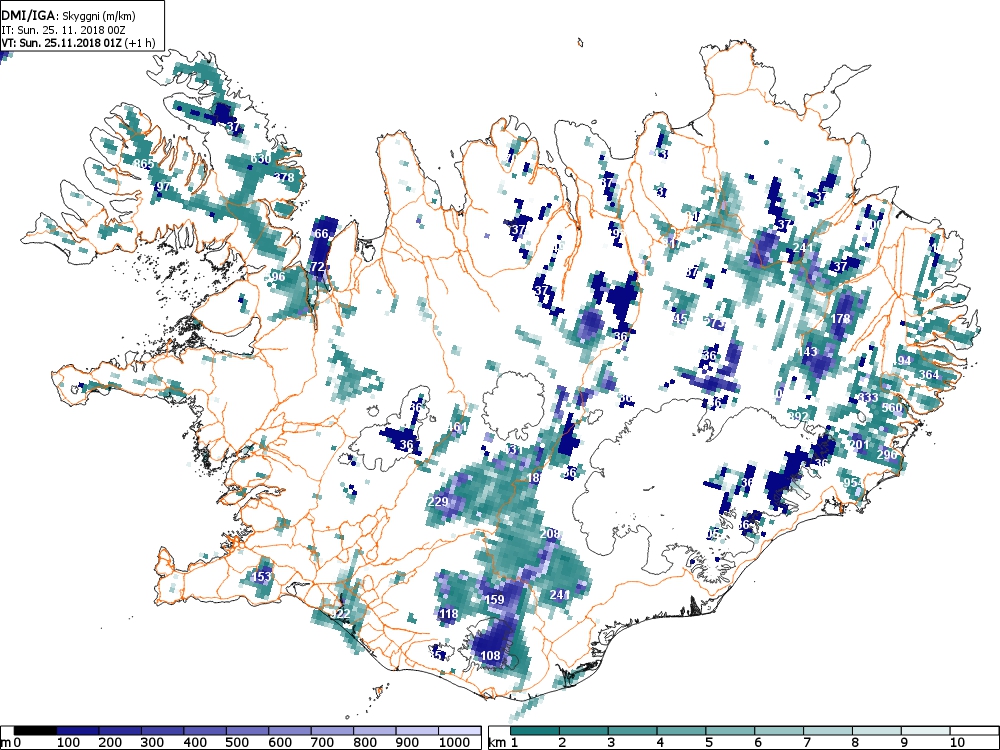
Task: Click the visibility value '201' on the map
Action: [x=859, y=445]
